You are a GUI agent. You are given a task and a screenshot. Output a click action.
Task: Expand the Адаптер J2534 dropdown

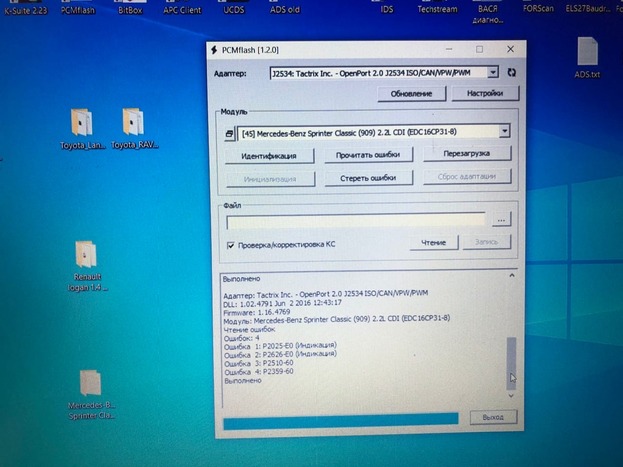click(x=493, y=72)
